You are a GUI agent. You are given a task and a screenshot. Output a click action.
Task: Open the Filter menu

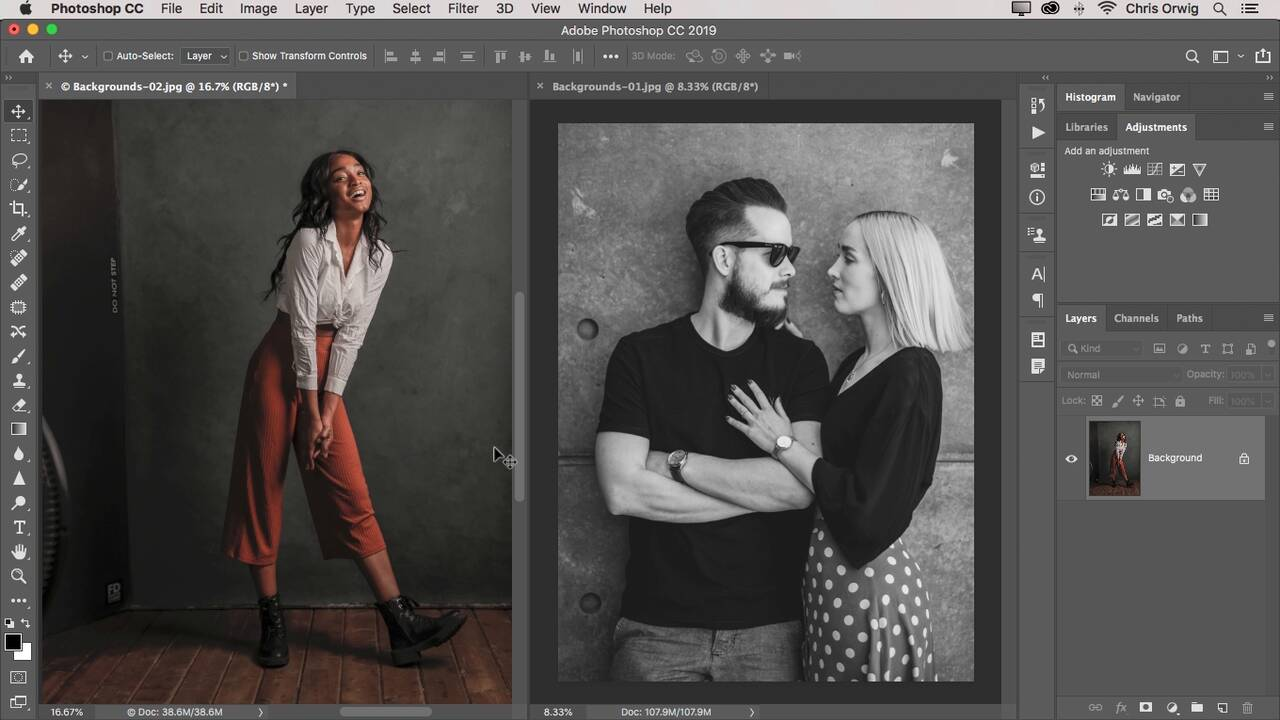pos(462,8)
